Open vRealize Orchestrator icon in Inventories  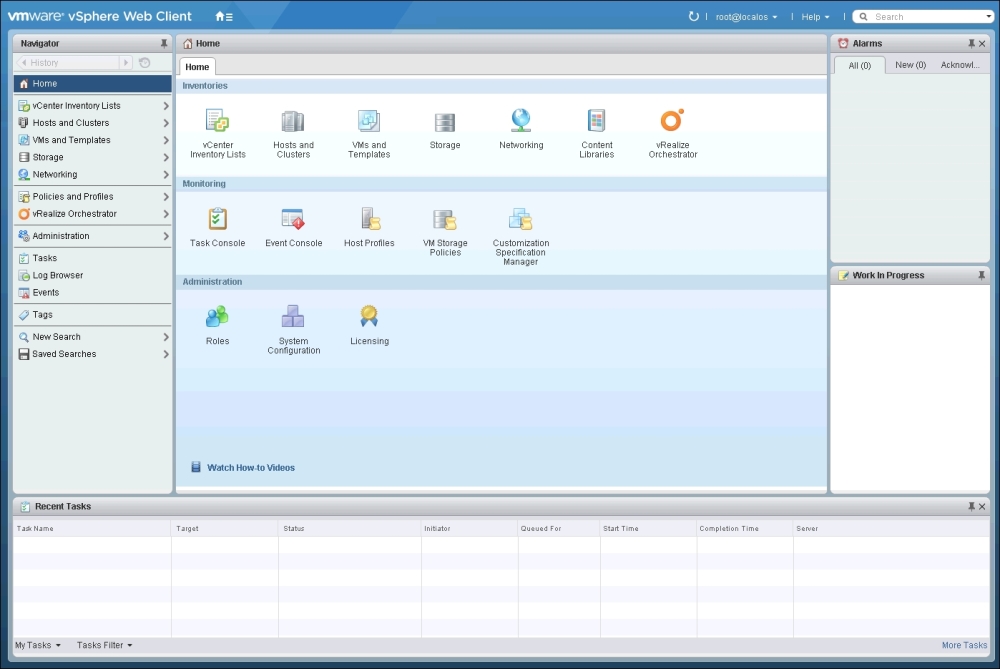[x=672, y=120]
